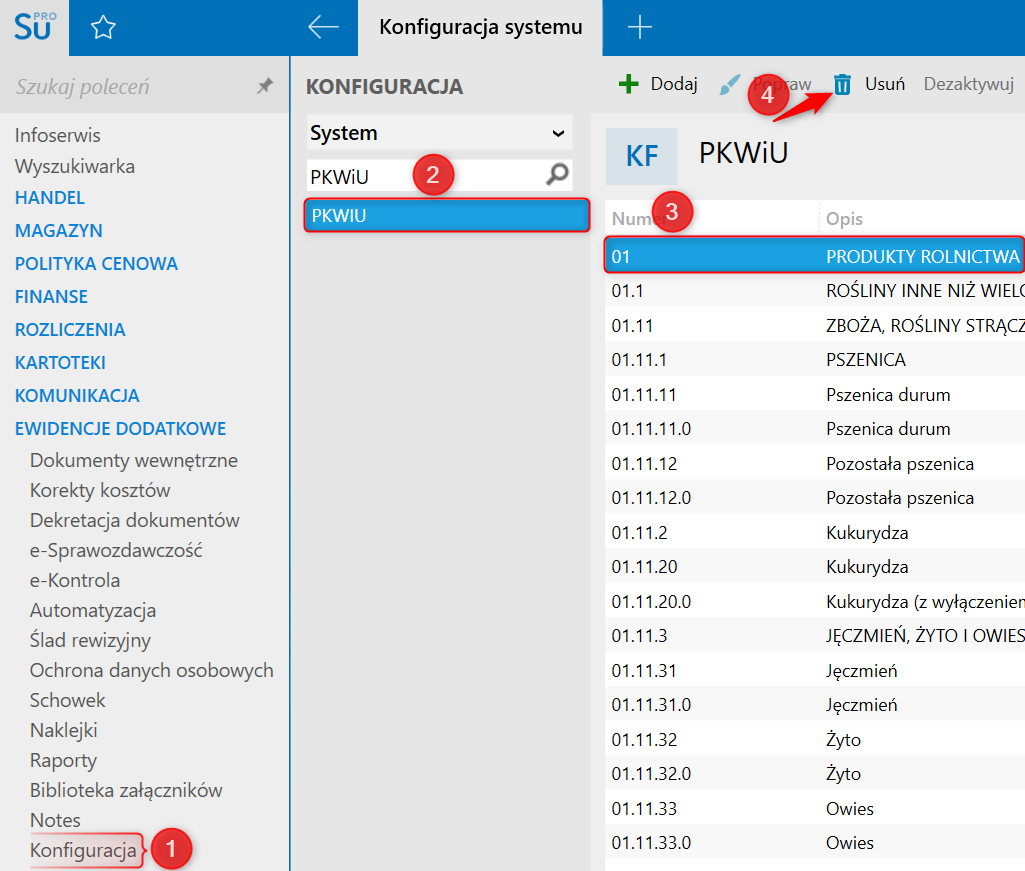Open Wyszukiwarka in sidebar

point(75,166)
